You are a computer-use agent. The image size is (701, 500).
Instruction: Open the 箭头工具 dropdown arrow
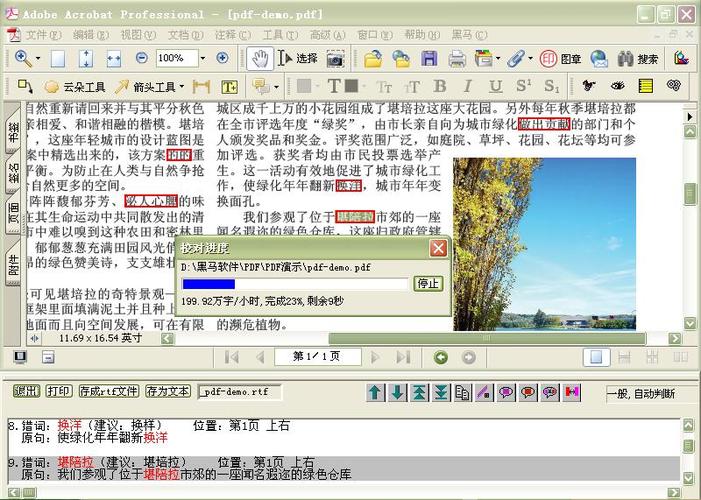(182, 86)
